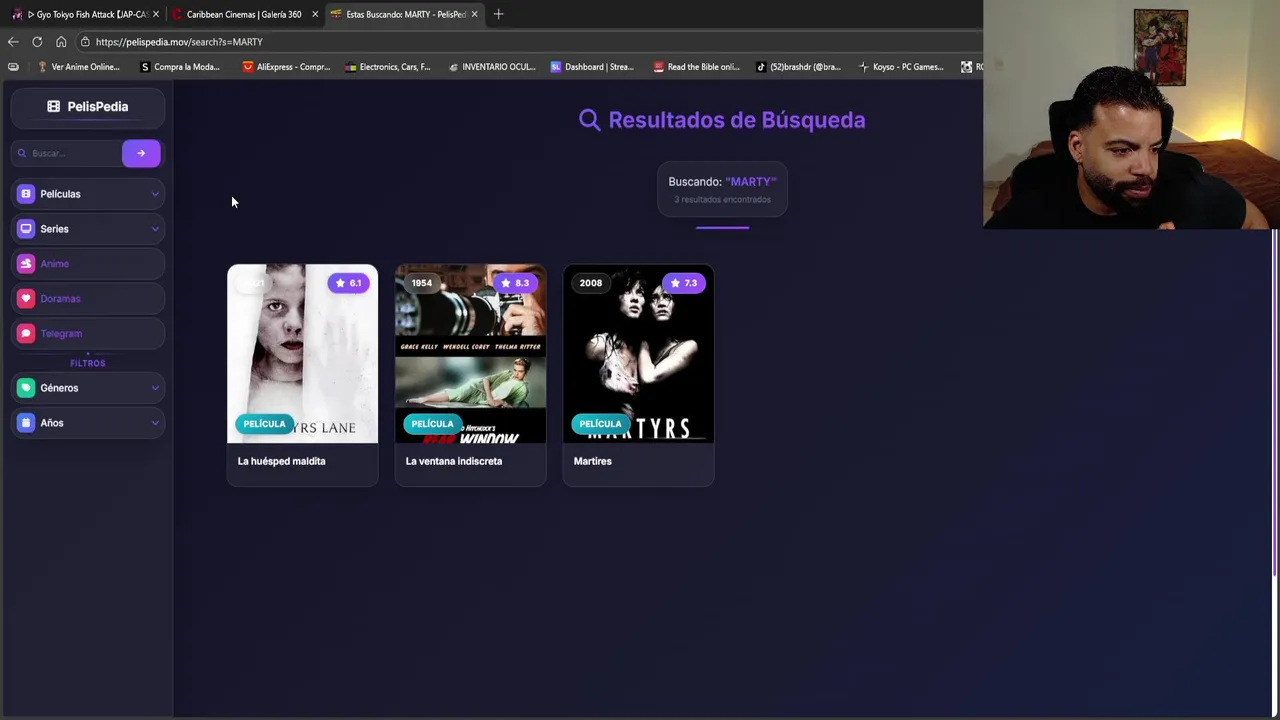Image resolution: width=1280 pixels, height=720 pixels.
Task: Click the PelisPedia brand name
Action: tap(98, 107)
